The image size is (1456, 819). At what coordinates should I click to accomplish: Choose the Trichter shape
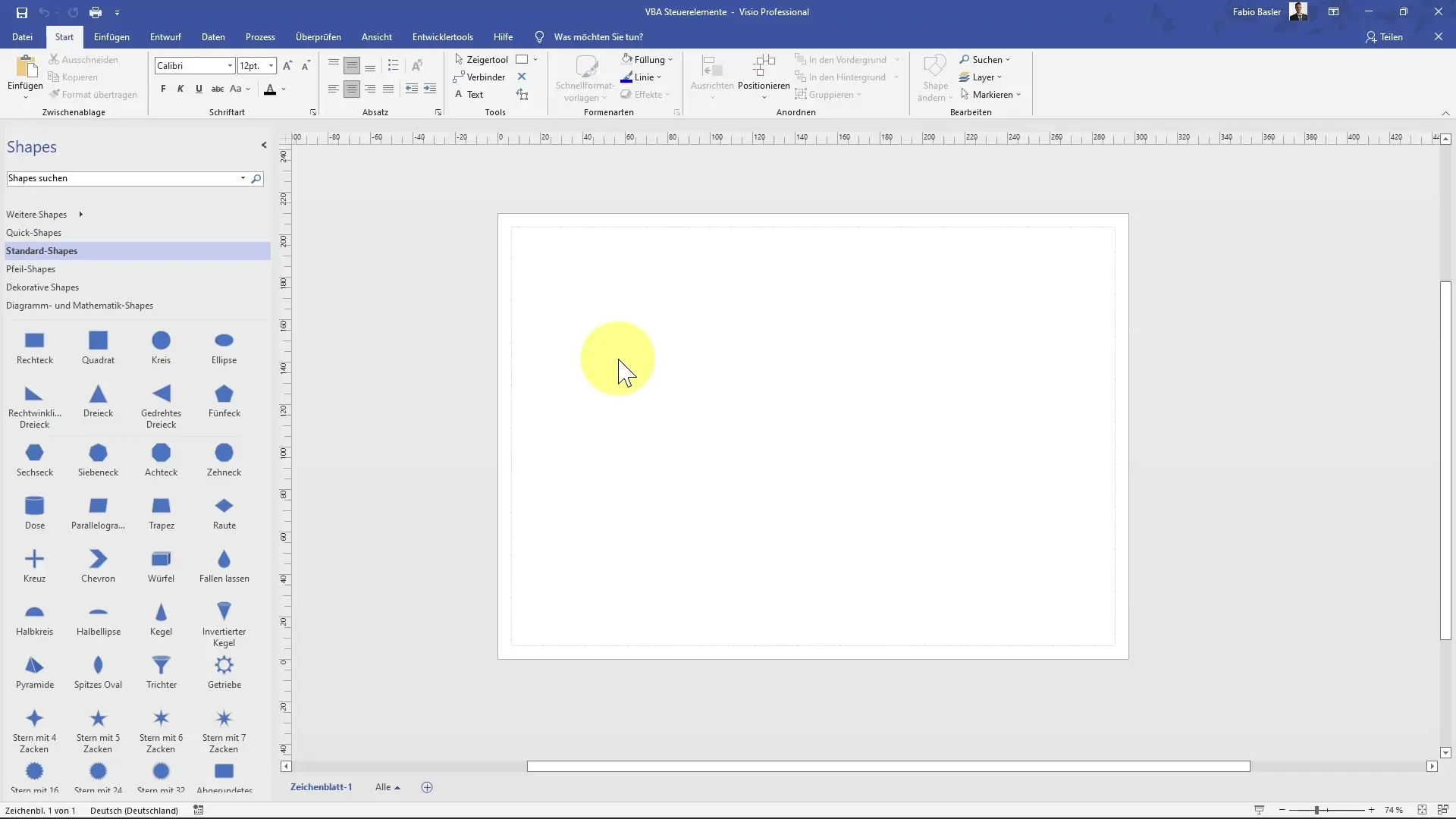pos(161,672)
